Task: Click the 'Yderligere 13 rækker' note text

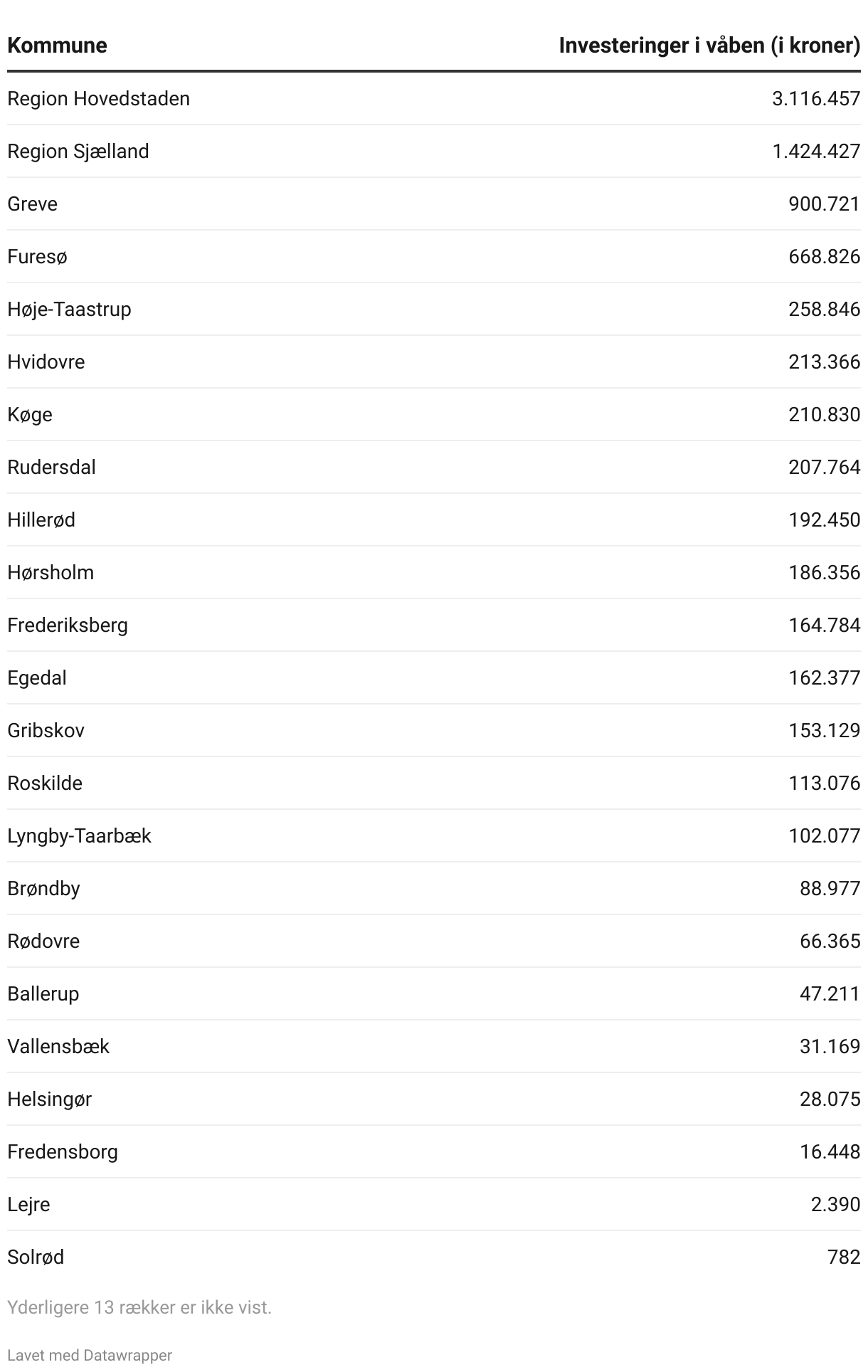Action: click(139, 1307)
